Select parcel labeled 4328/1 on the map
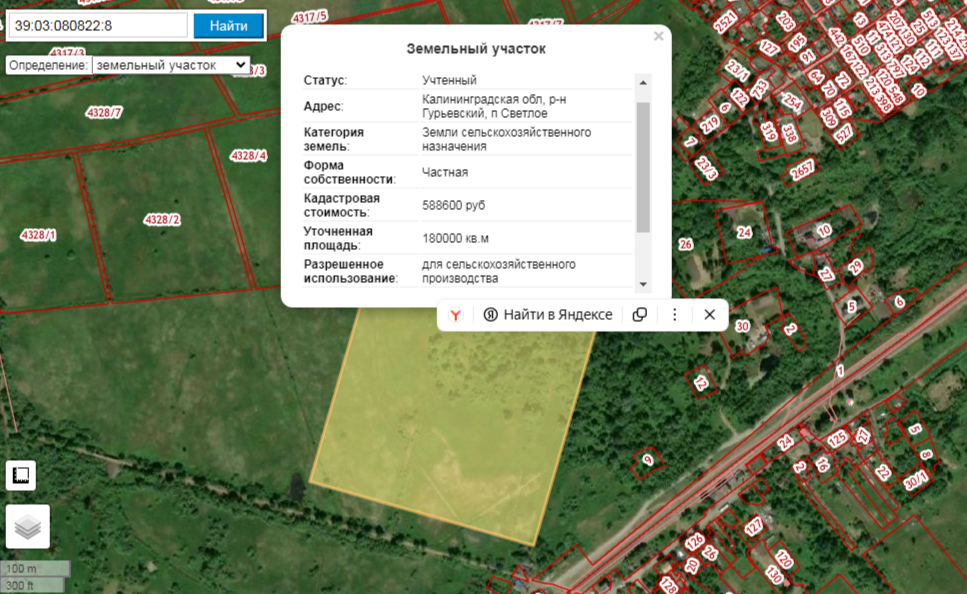This screenshot has height=594, width=967. tap(38, 235)
